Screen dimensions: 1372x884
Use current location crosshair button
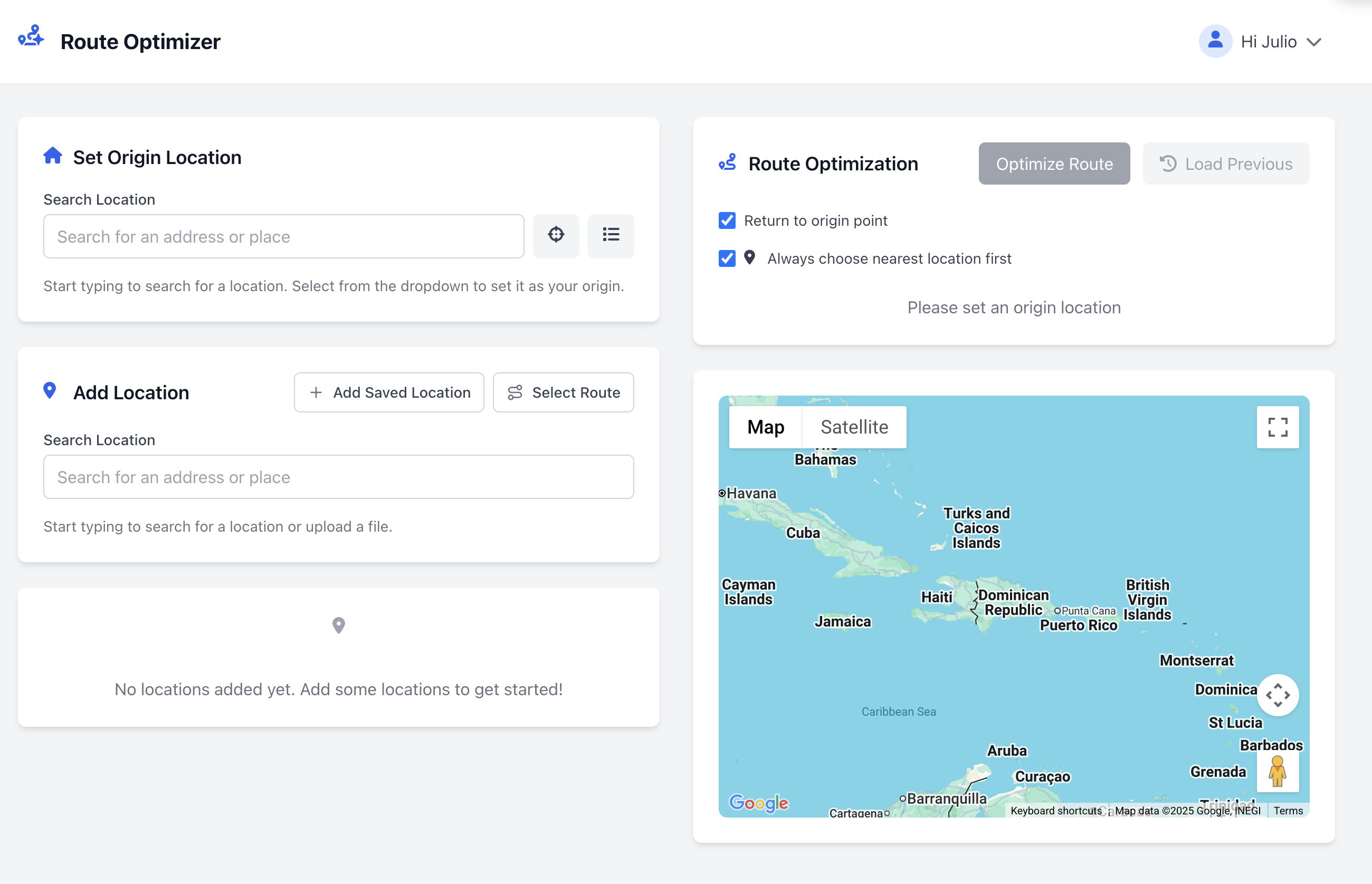[556, 235]
